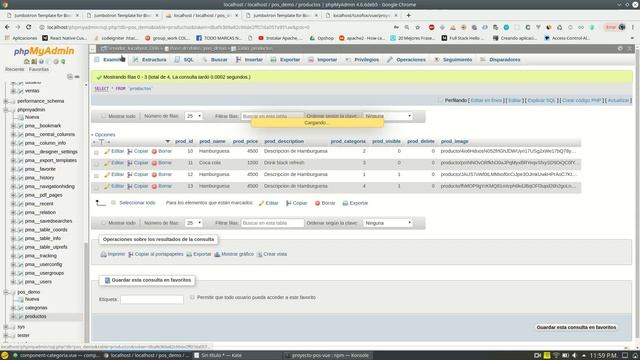Screen dimensions: 640x360
Task: Click Editar for Coca cola row
Action: 114,163
